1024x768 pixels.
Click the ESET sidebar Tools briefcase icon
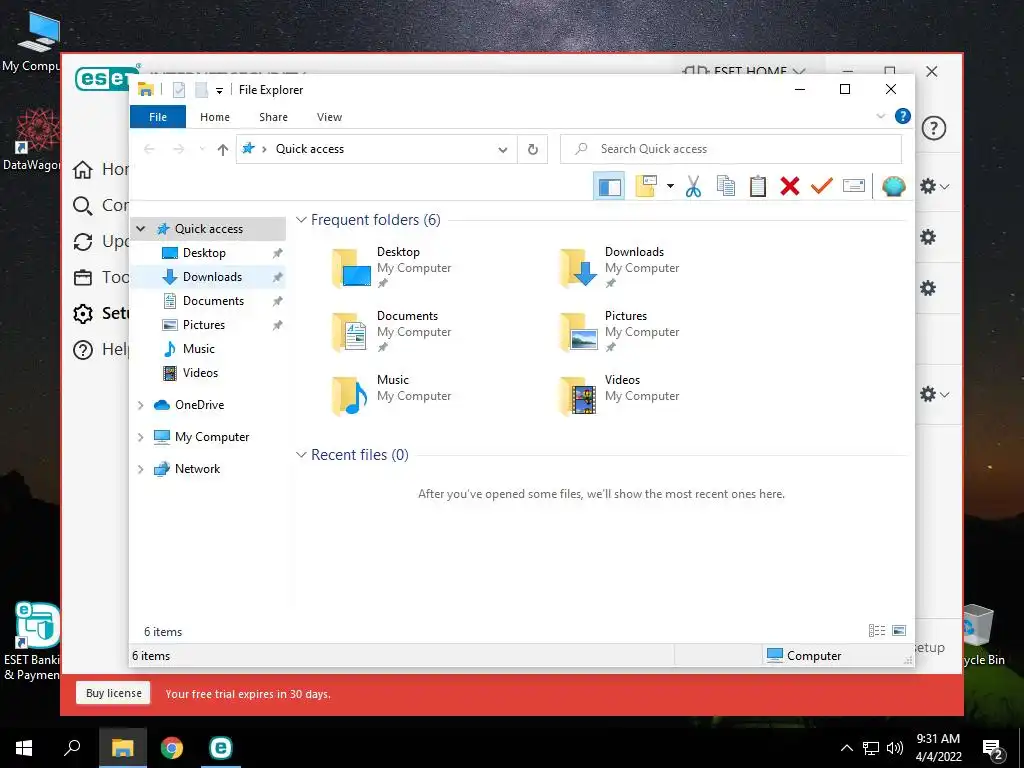click(82, 278)
